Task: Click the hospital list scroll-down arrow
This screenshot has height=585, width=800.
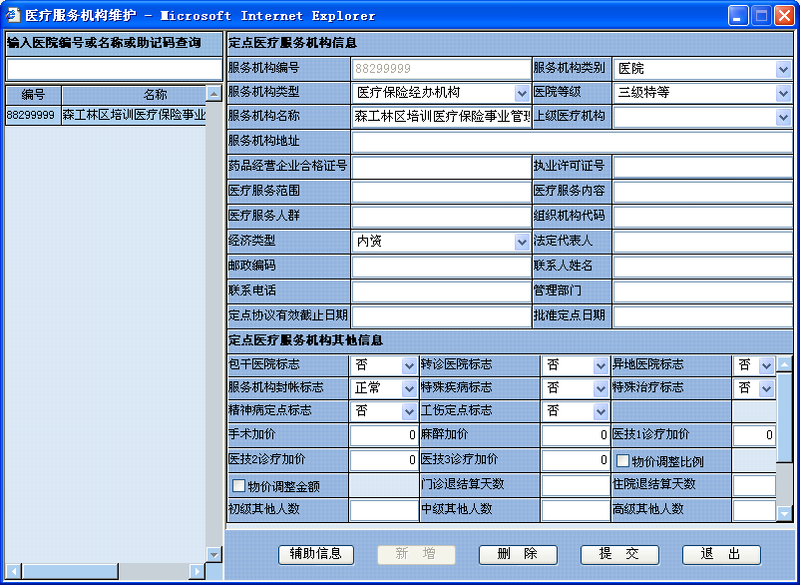Action: pos(214,554)
